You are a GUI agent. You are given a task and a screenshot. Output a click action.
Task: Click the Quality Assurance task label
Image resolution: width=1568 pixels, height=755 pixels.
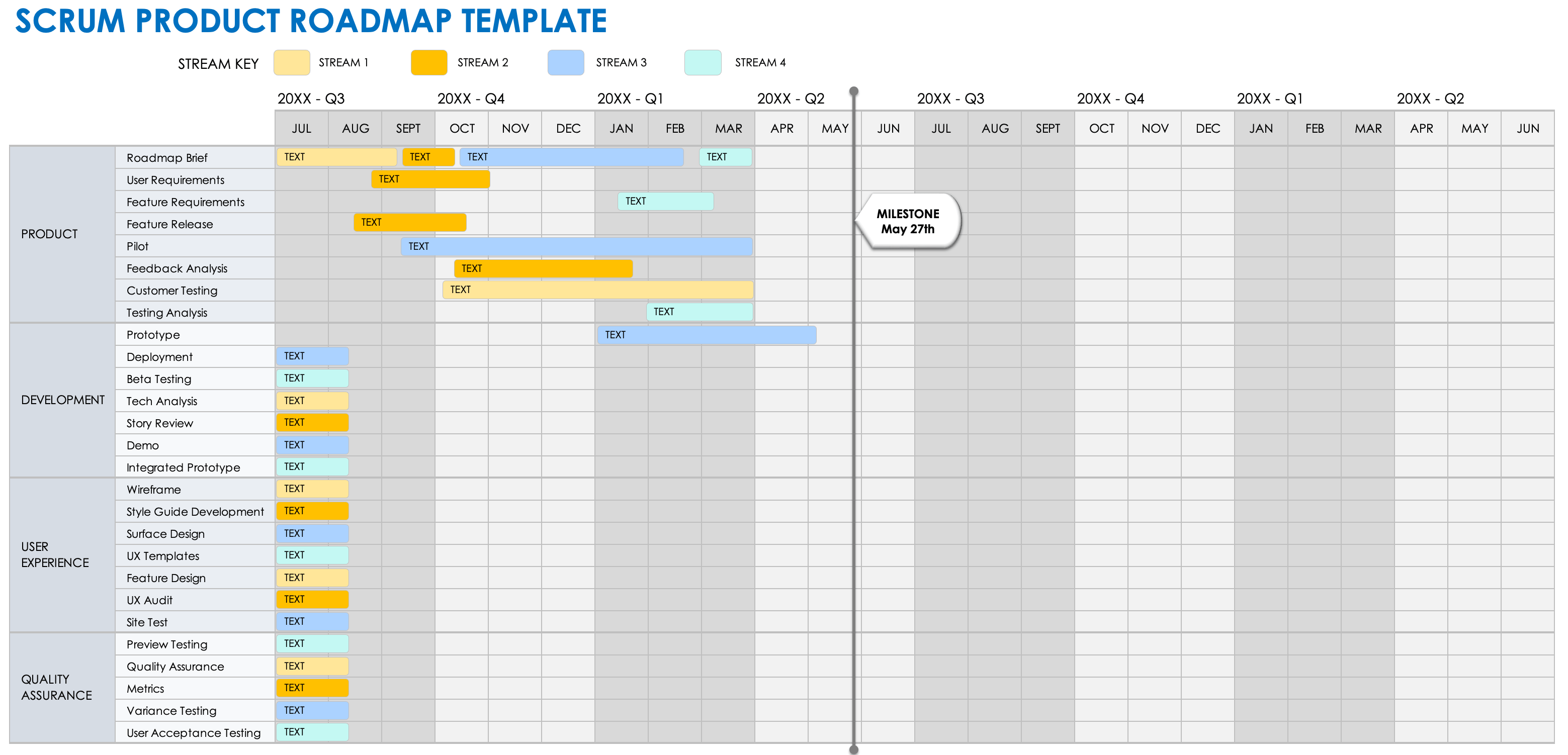[175, 667]
